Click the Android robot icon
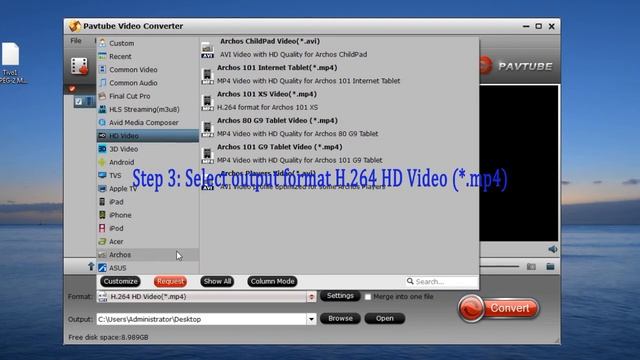640x360 pixels. (x=102, y=162)
